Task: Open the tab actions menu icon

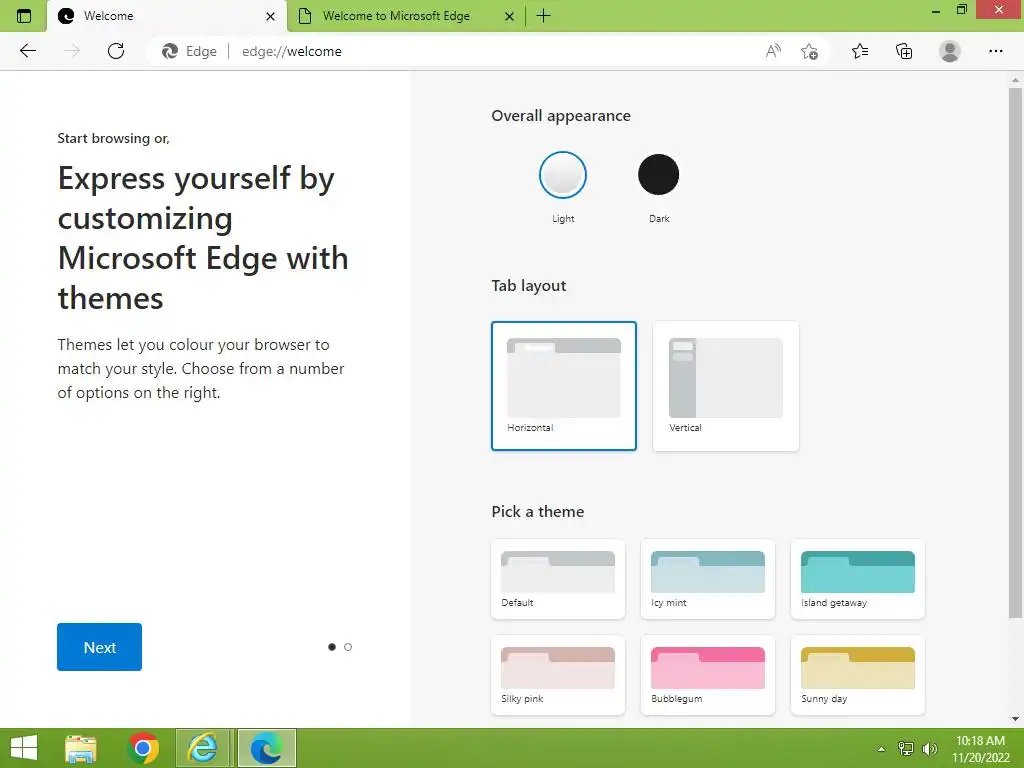Action: coord(24,16)
